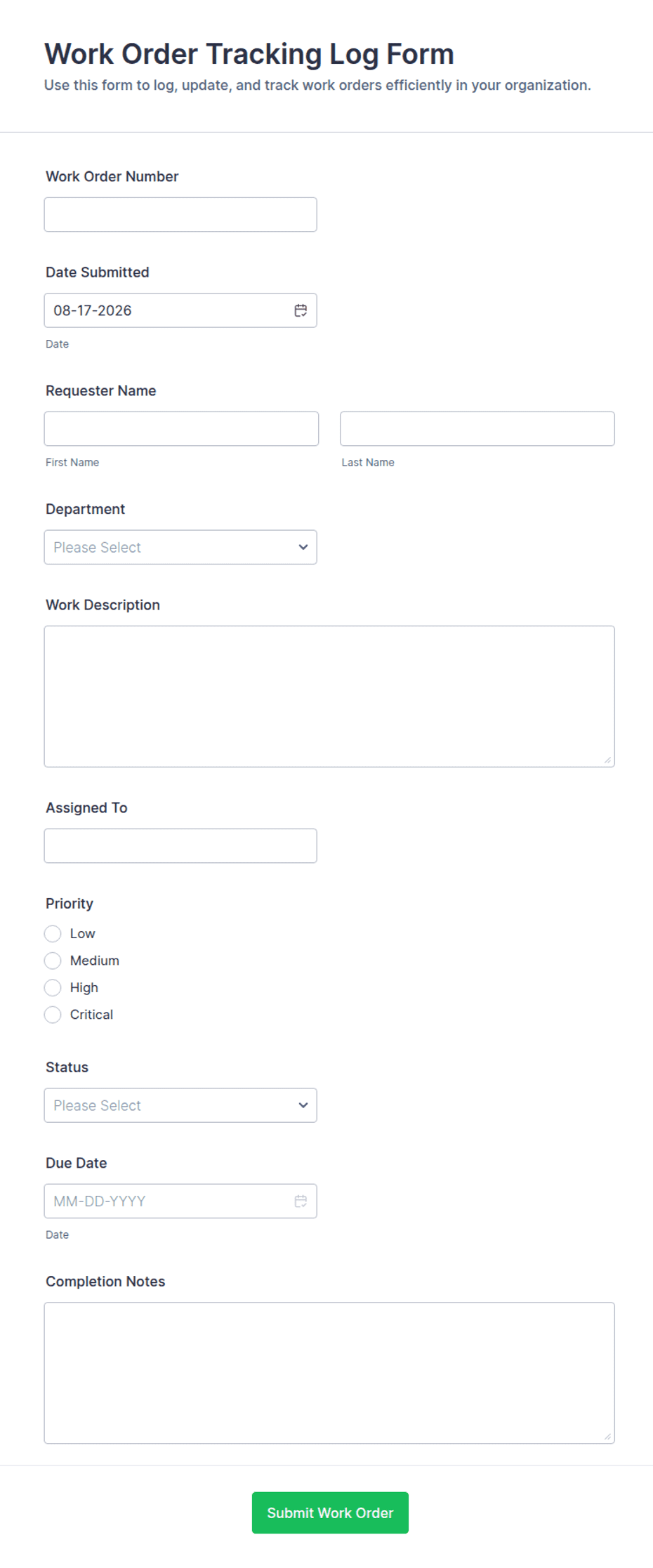Click the First Name input box
The image size is (653, 1568).
tap(181, 428)
